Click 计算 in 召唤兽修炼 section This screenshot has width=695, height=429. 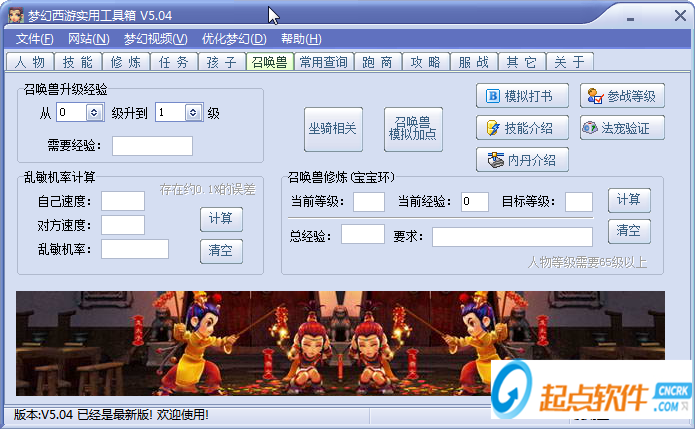click(x=629, y=200)
